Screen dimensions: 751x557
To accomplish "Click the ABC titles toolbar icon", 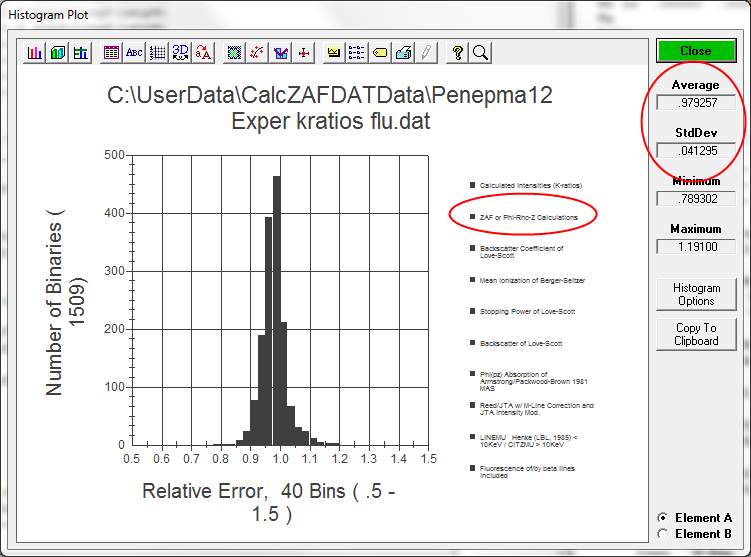I will coord(134,53).
